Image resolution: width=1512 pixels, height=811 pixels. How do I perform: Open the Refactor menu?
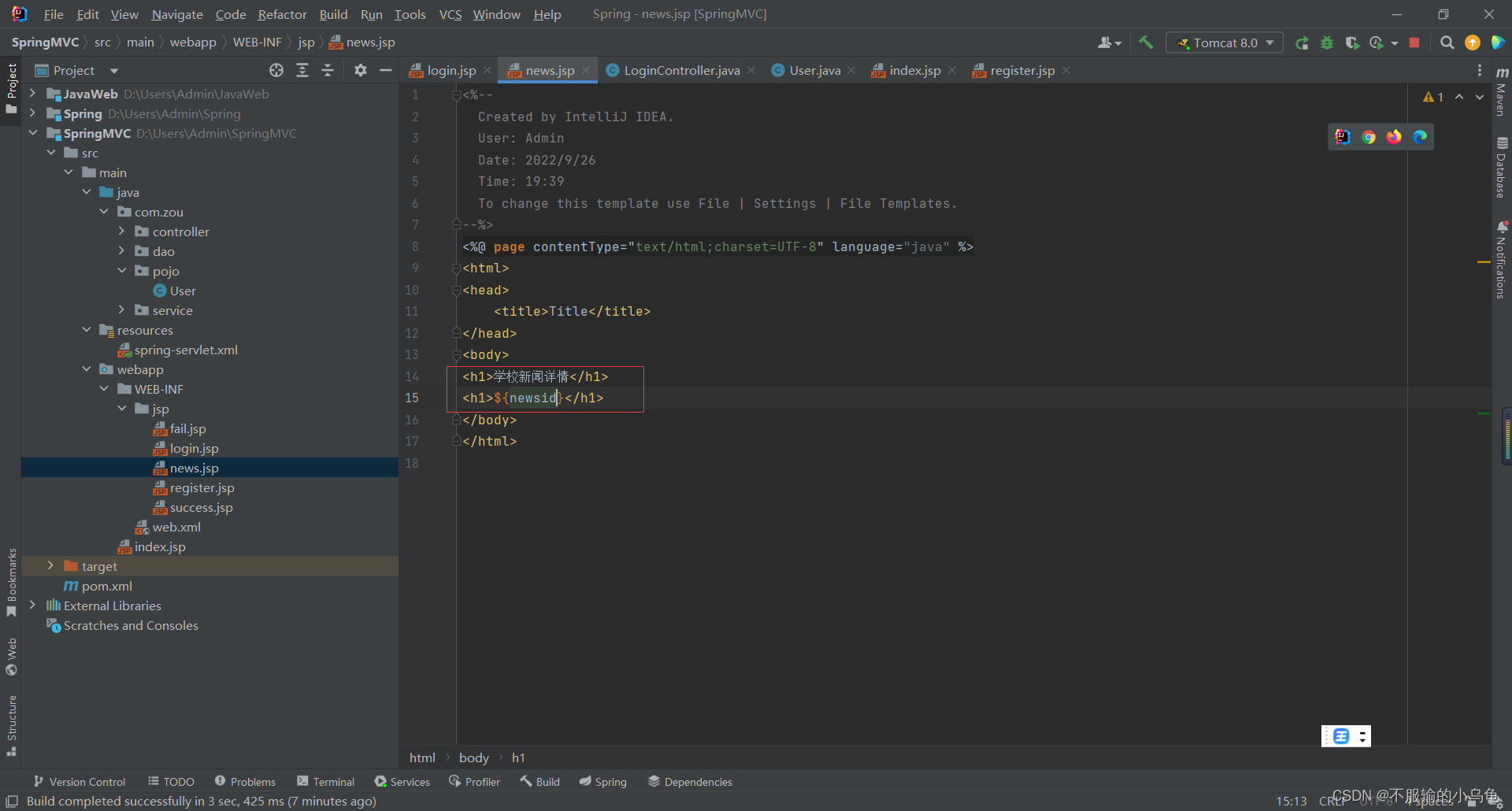pyautogui.click(x=282, y=14)
